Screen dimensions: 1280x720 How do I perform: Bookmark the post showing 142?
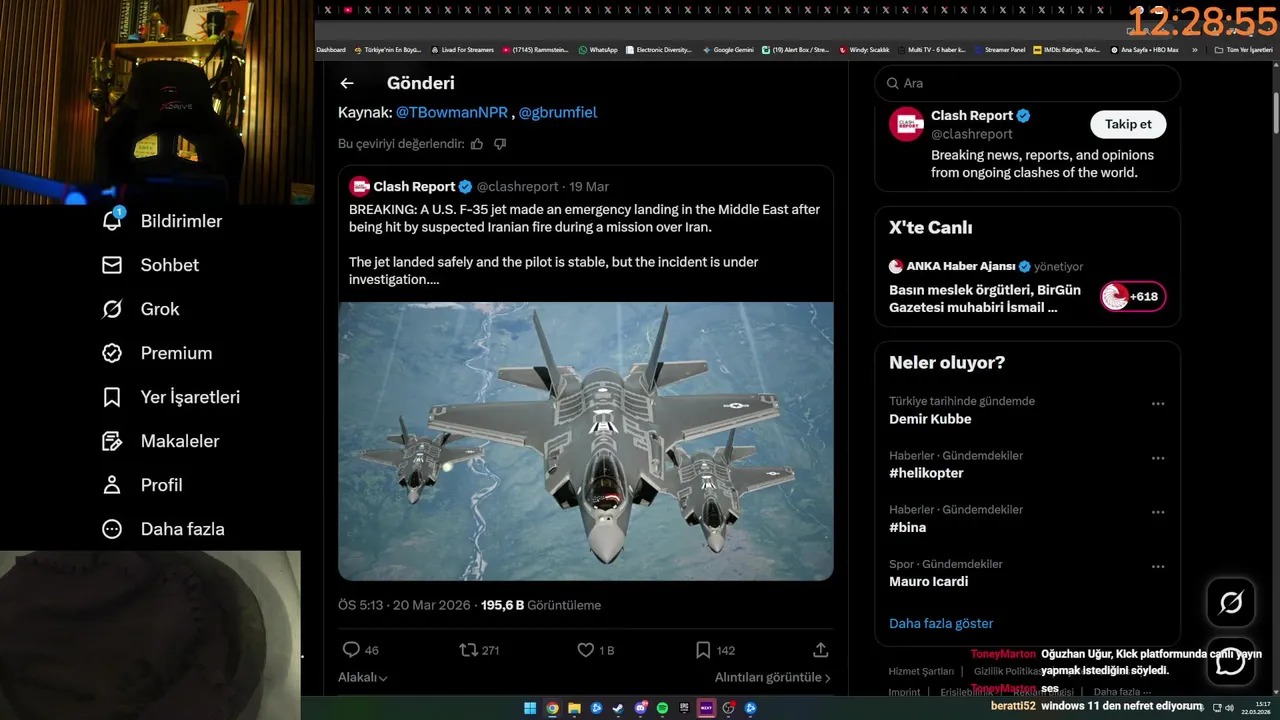tap(703, 650)
